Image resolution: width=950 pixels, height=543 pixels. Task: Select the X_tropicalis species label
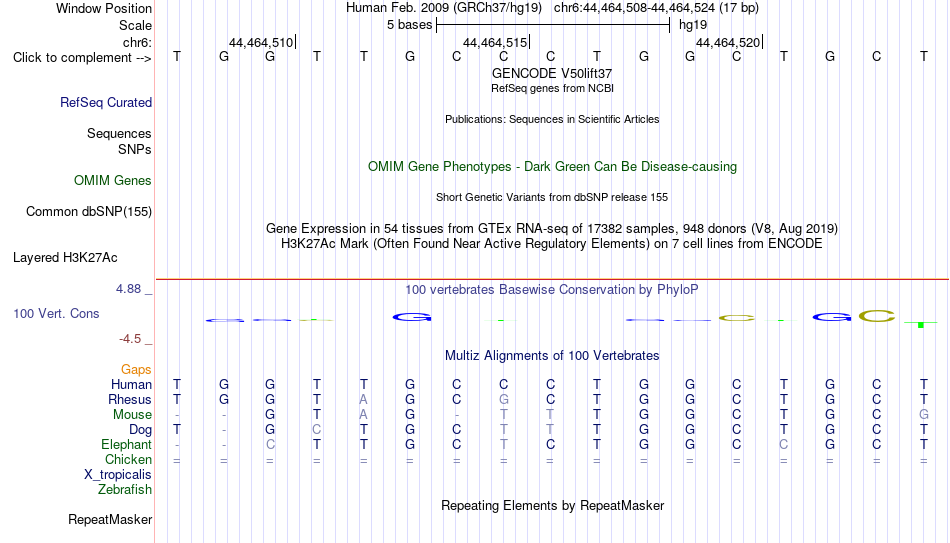coord(118,475)
